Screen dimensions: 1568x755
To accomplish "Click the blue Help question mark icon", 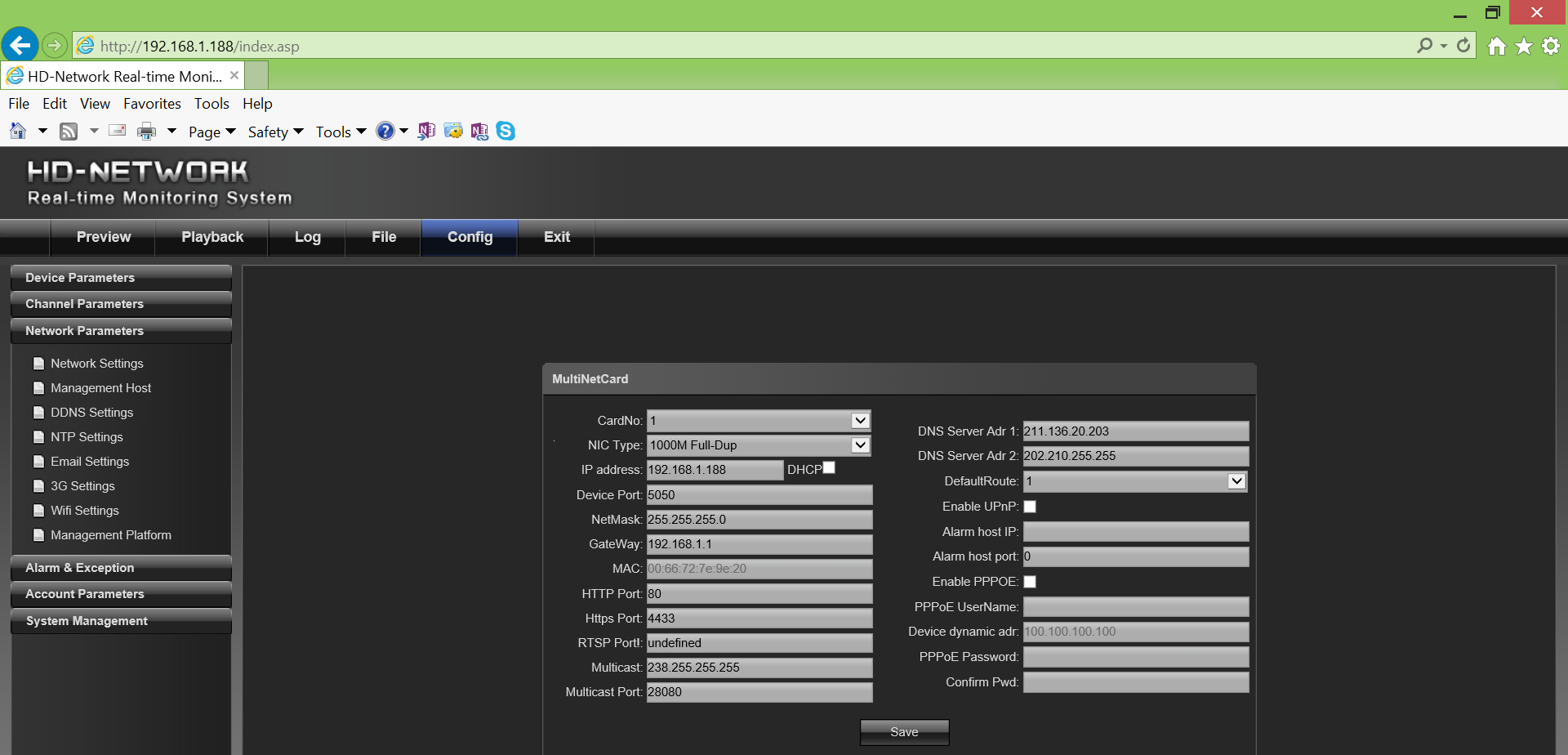I will [x=385, y=132].
